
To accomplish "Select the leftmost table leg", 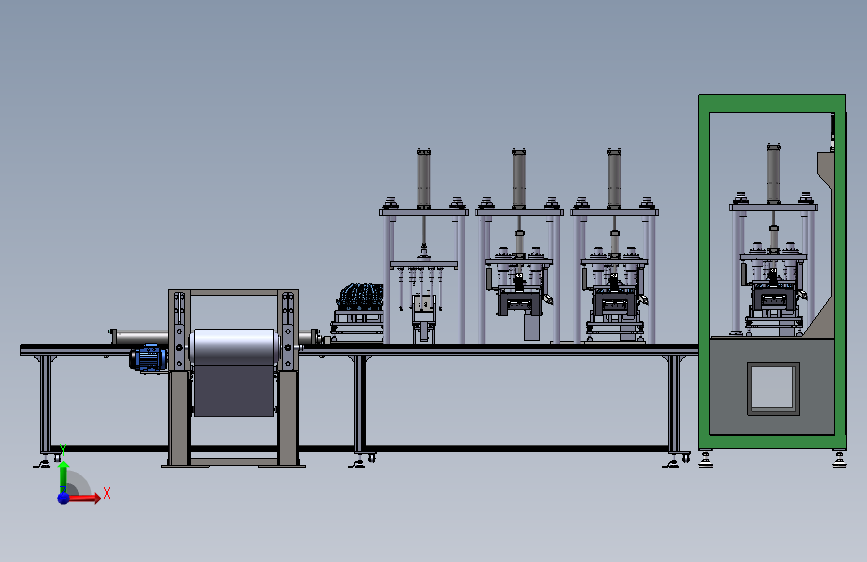I will tap(45, 405).
